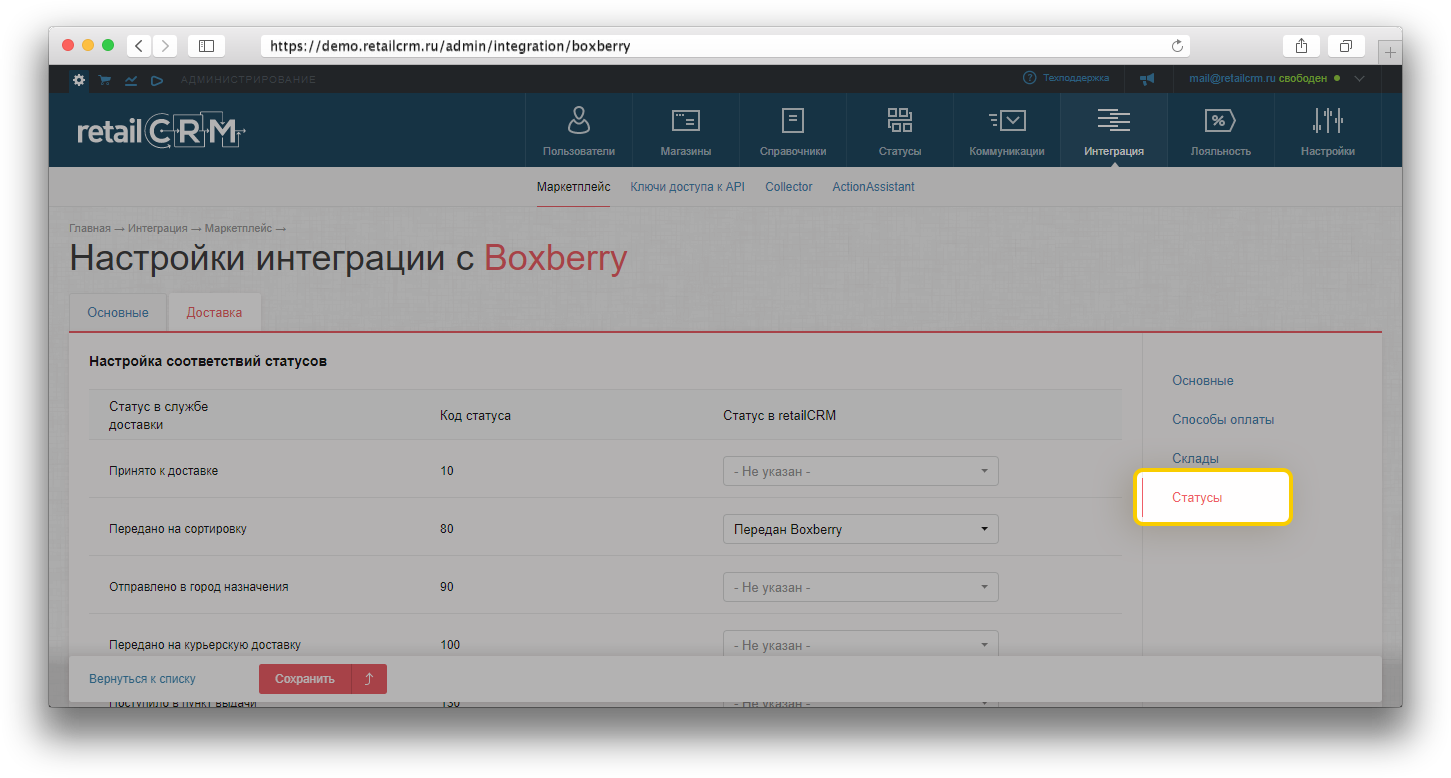Click the marketing play-shaped icon in top bar
This screenshot has height=778, width=1451.
click(157, 79)
